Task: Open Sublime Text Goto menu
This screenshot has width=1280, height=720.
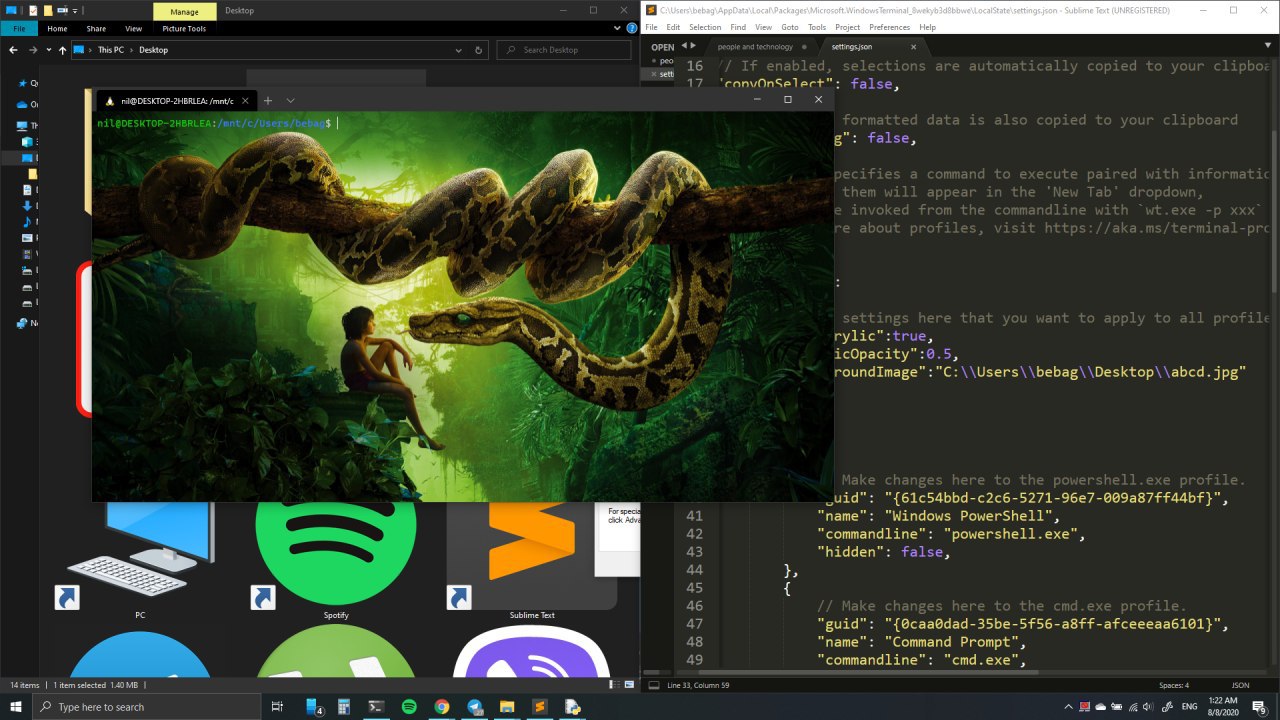Action: click(x=790, y=27)
